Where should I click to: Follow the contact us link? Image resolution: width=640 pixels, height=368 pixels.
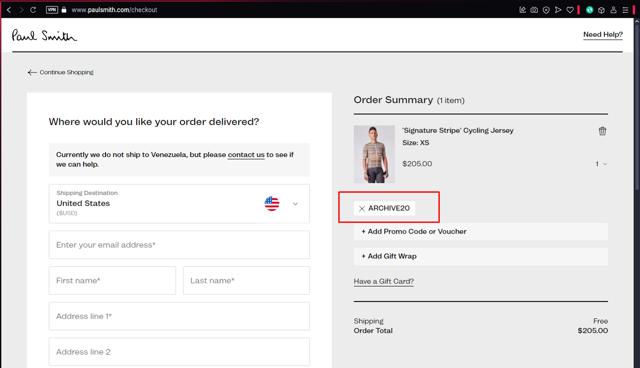pos(246,155)
